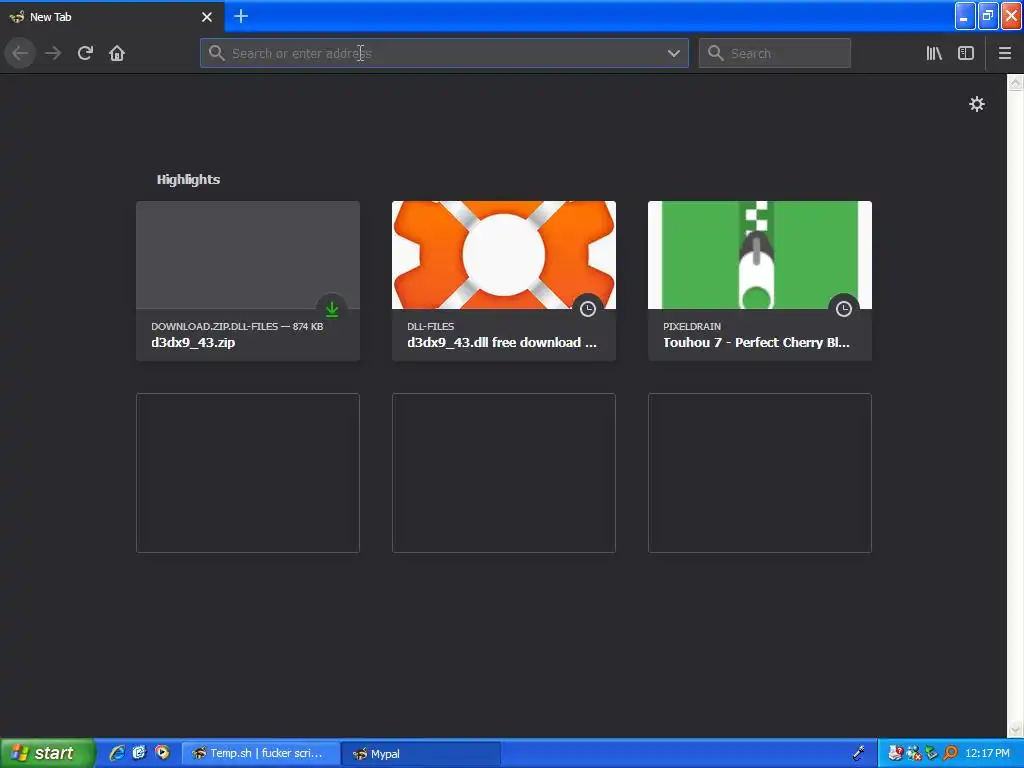Switch to Temp.sh taskbar window
The image size is (1024, 768).
pyautogui.click(x=261, y=754)
